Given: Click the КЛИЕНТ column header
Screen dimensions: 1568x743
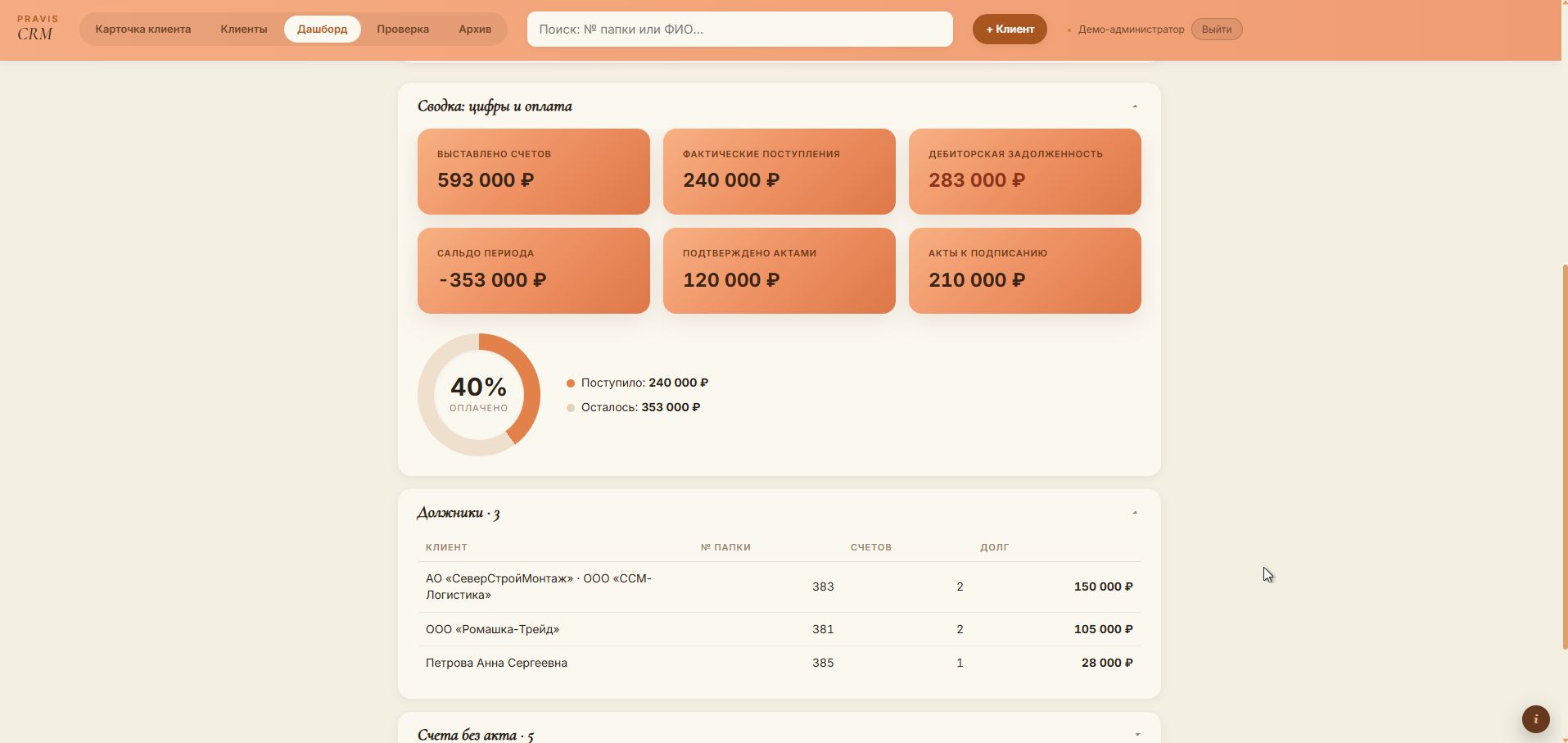Looking at the screenshot, I should click(x=446, y=547).
